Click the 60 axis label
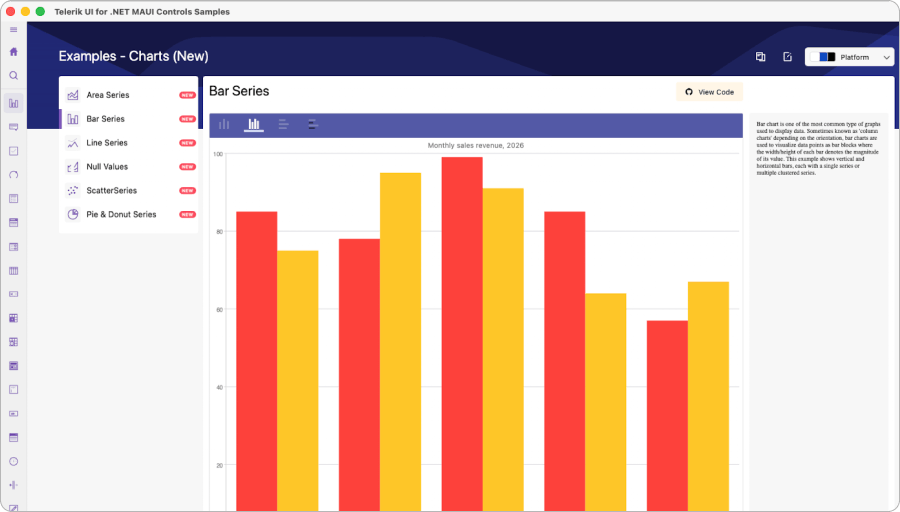This screenshot has width=900, height=512. click(x=219, y=310)
